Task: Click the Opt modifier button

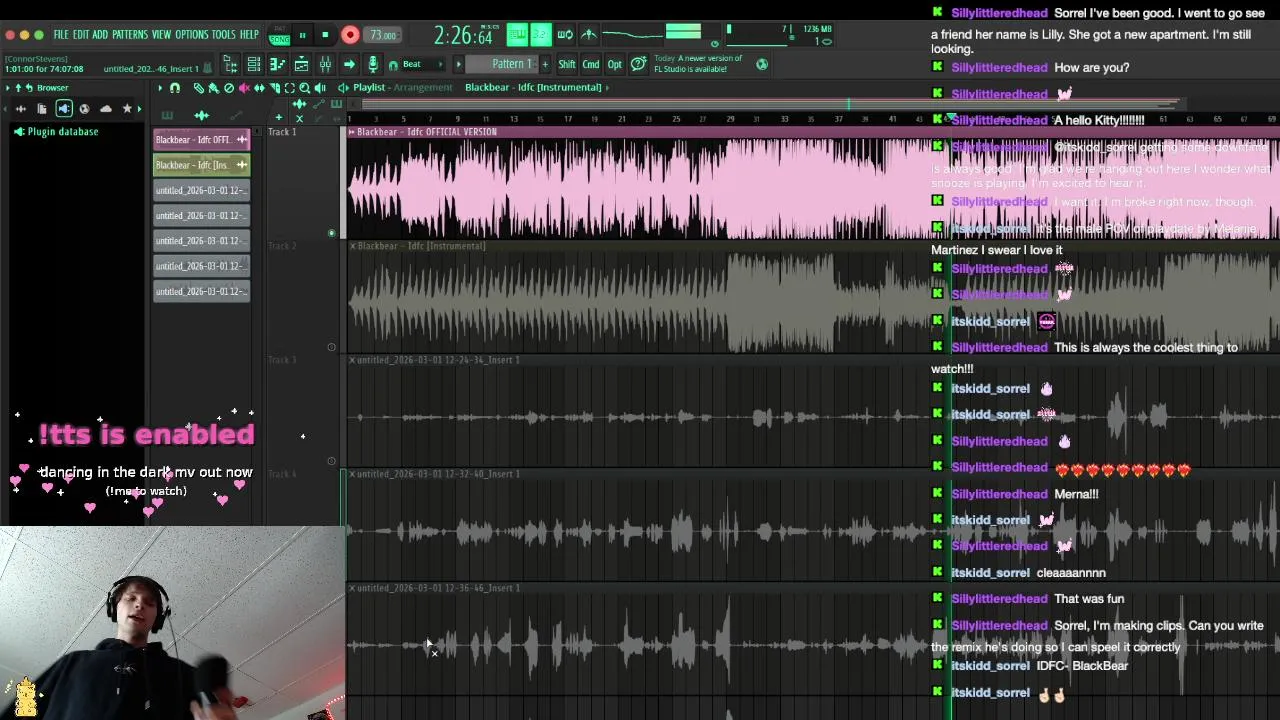Action: tap(614, 64)
